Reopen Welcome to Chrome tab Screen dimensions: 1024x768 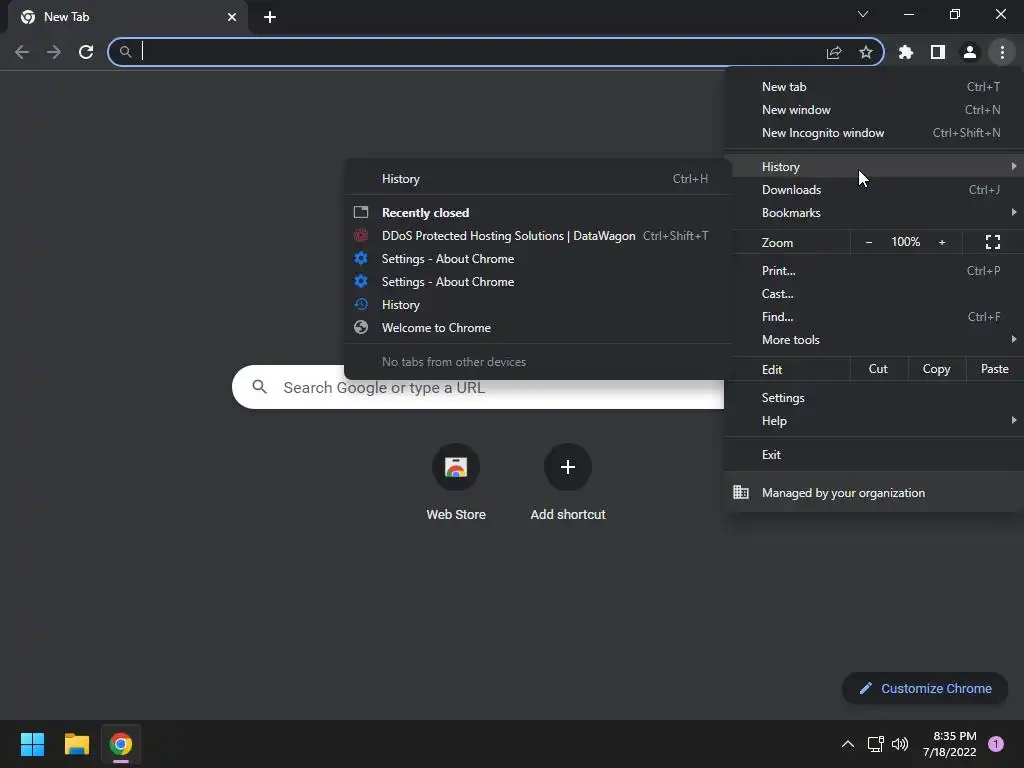536,328
